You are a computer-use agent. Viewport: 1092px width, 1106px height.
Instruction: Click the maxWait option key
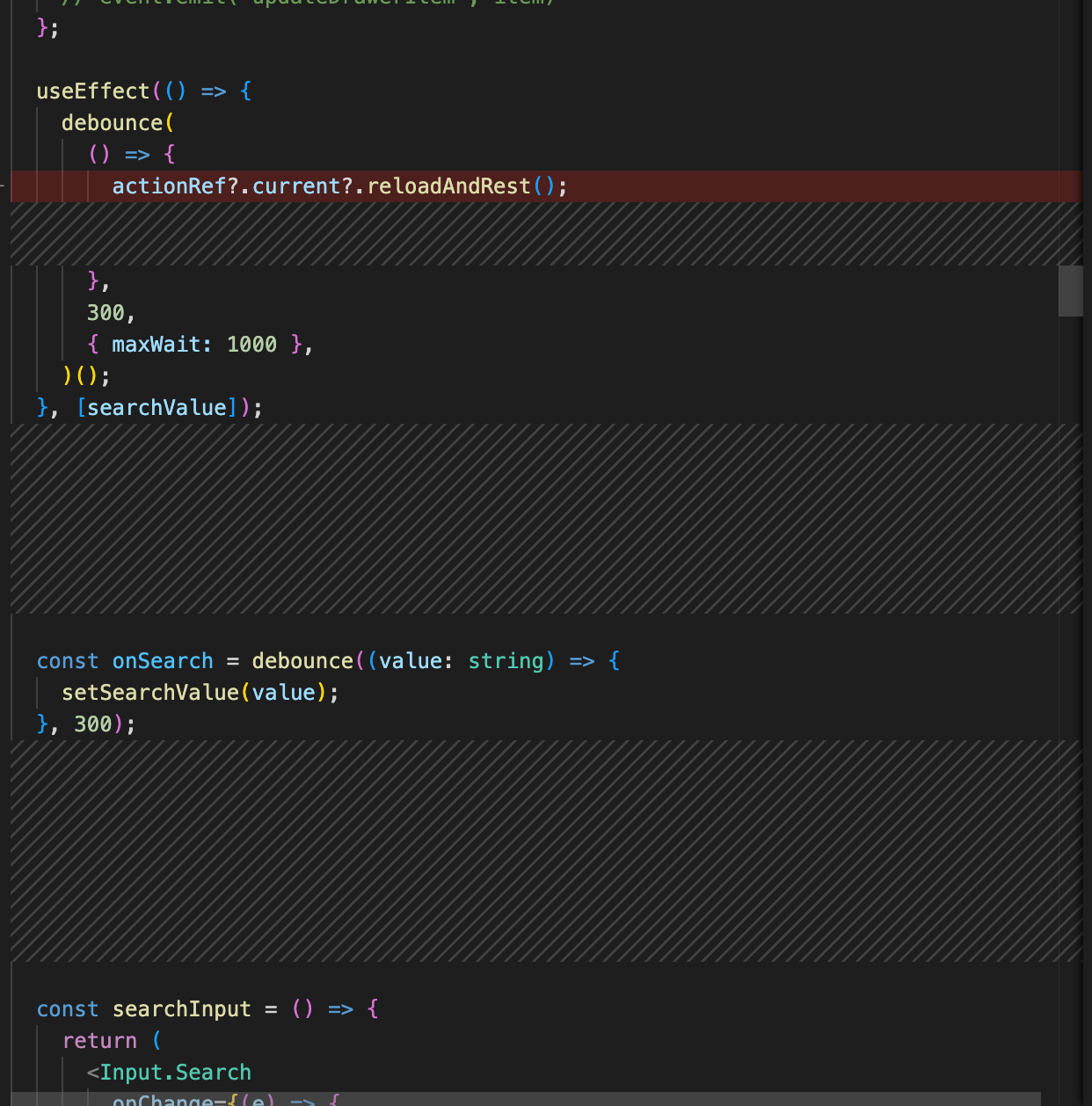[156, 345]
